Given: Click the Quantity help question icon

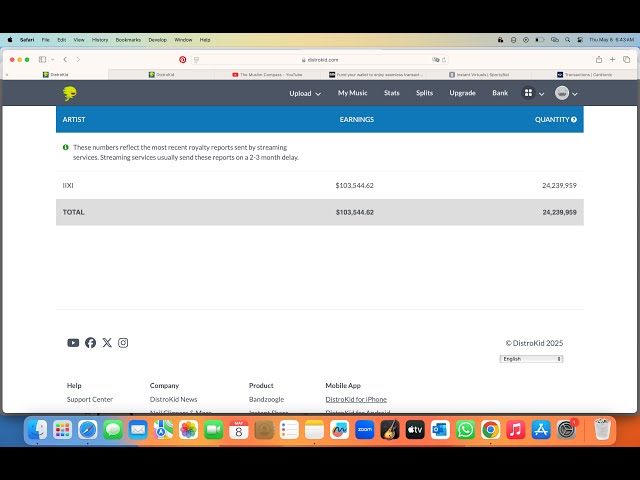Looking at the screenshot, I should click(574, 120).
